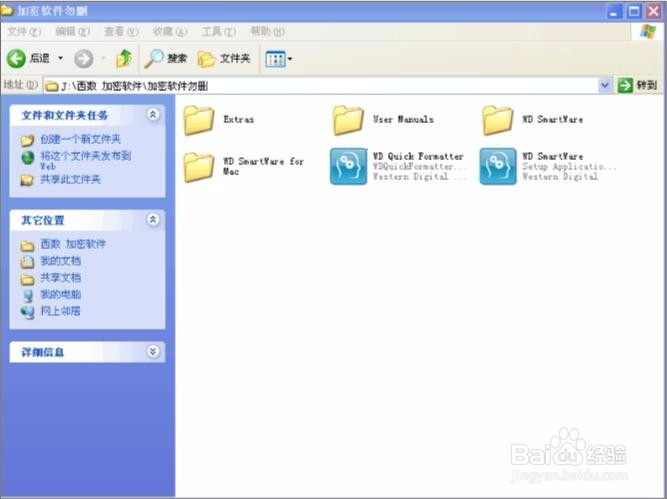
Task: Open 网上邻居 link
Action: point(60,311)
